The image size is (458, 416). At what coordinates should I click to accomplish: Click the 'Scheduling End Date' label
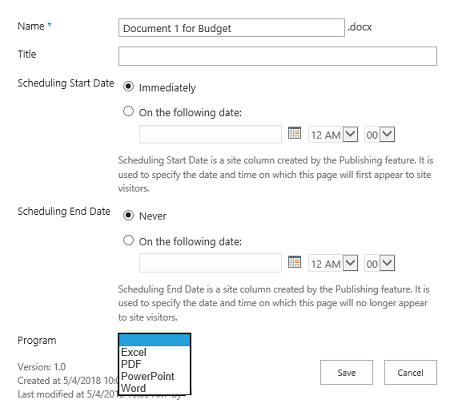[64, 212]
